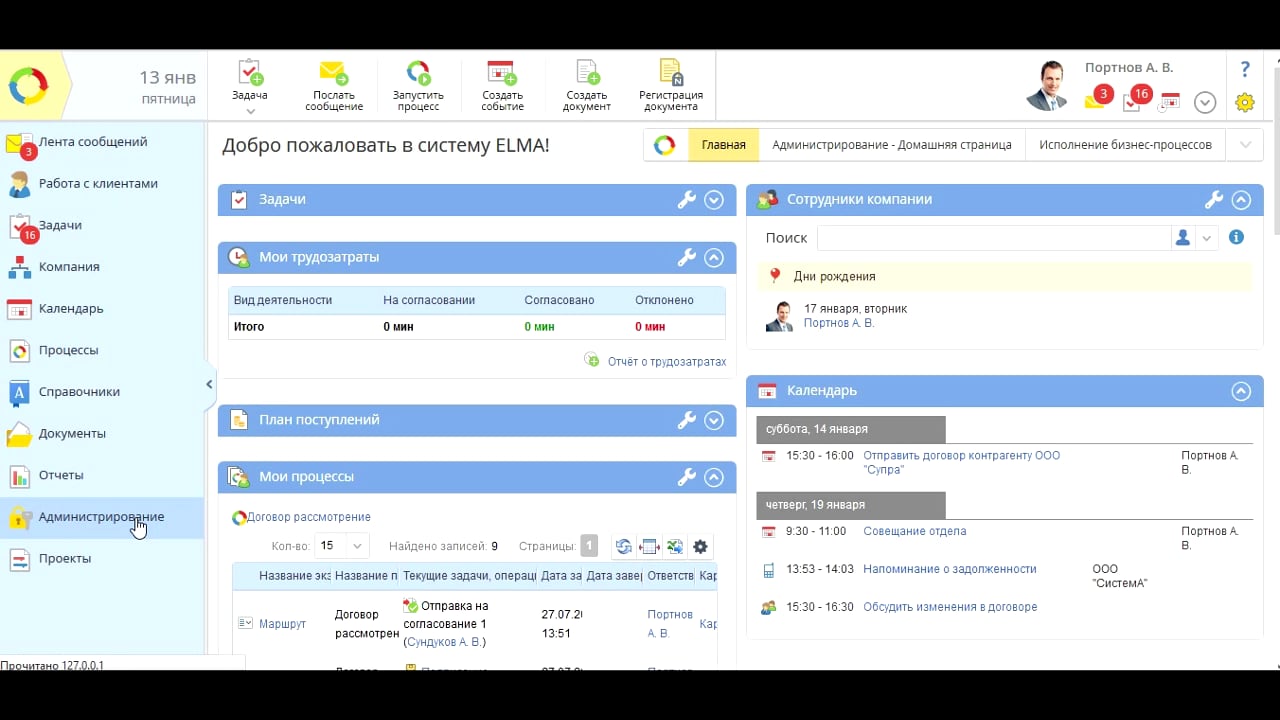
Task: Open the tasks icon with badge 16
Action: pos(1135,99)
